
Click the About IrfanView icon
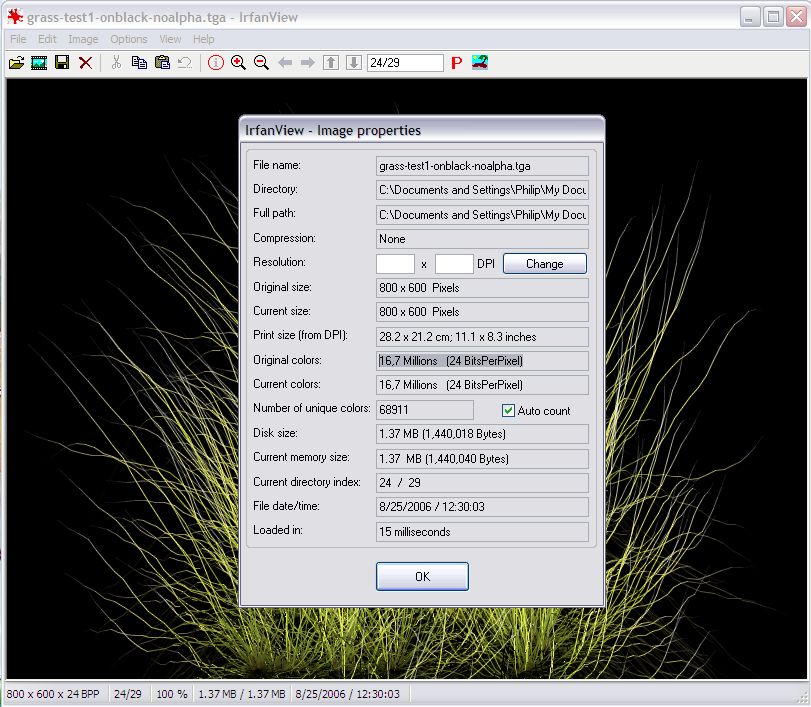pos(480,63)
